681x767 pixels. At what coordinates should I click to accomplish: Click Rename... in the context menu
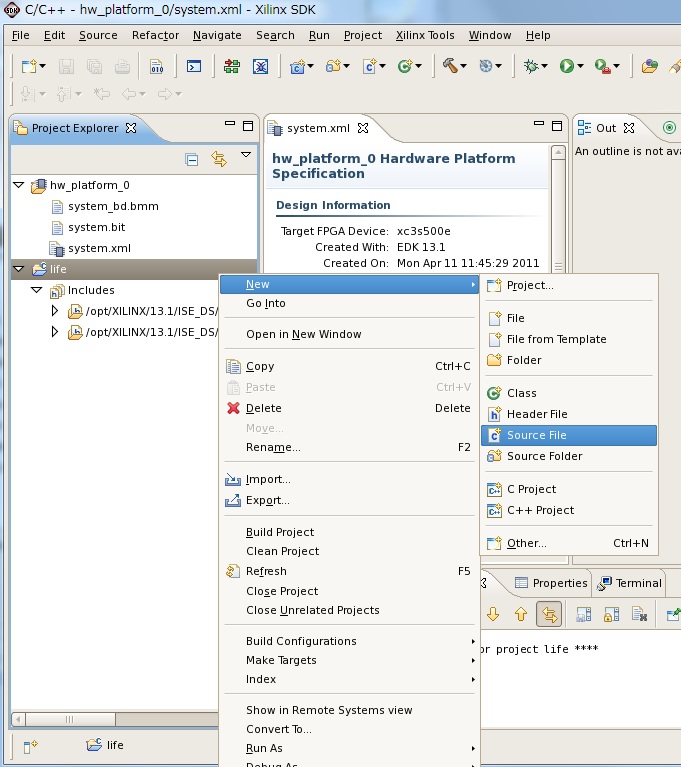[349, 447]
